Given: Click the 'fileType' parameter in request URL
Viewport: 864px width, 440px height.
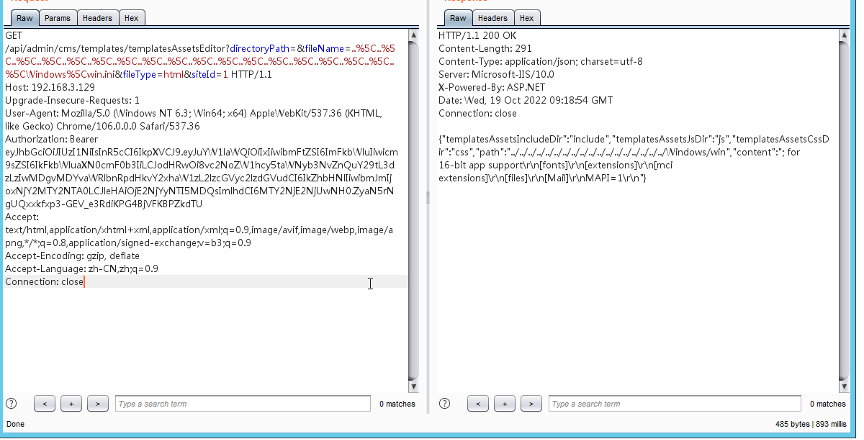Looking at the screenshot, I should point(139,74).
